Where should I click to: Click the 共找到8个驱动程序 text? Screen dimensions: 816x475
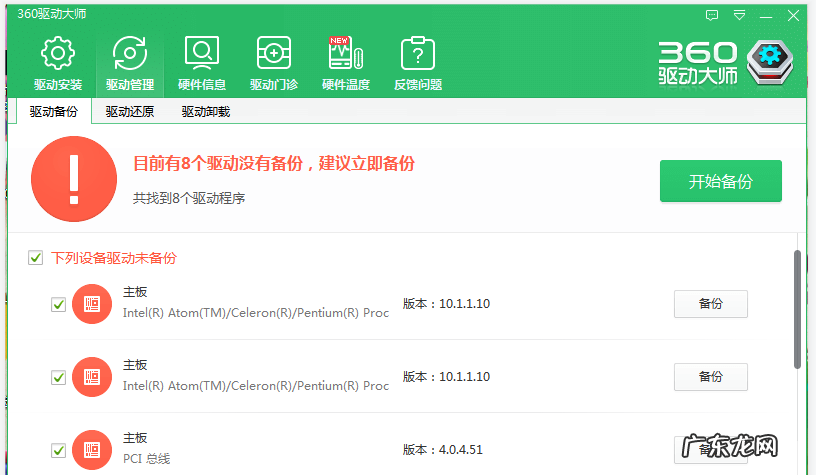coord(189,198)
